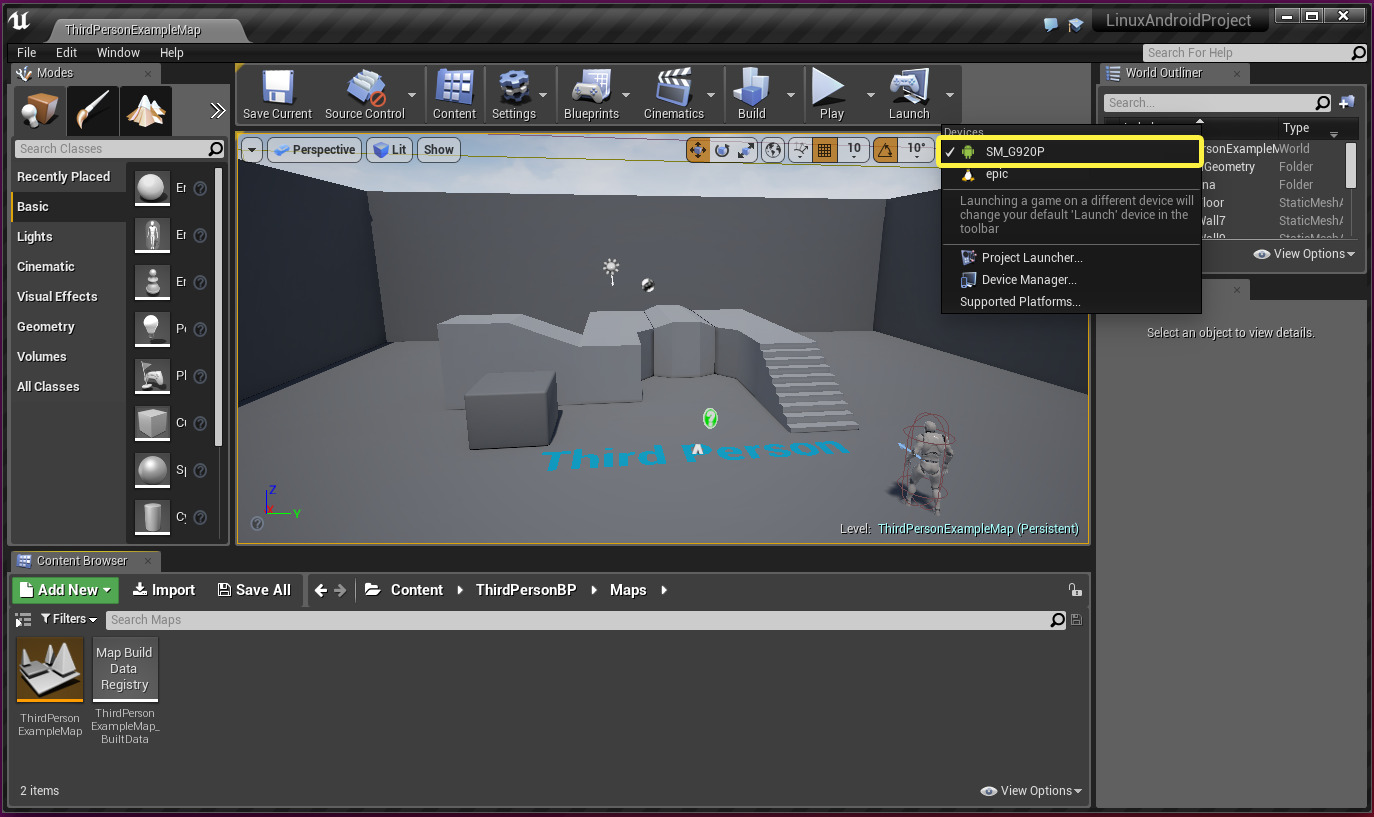1374x817 pixels.
Task: Toggle the grid snapping button in viewport
Action: pyautogui.click(x=824, y=150)
